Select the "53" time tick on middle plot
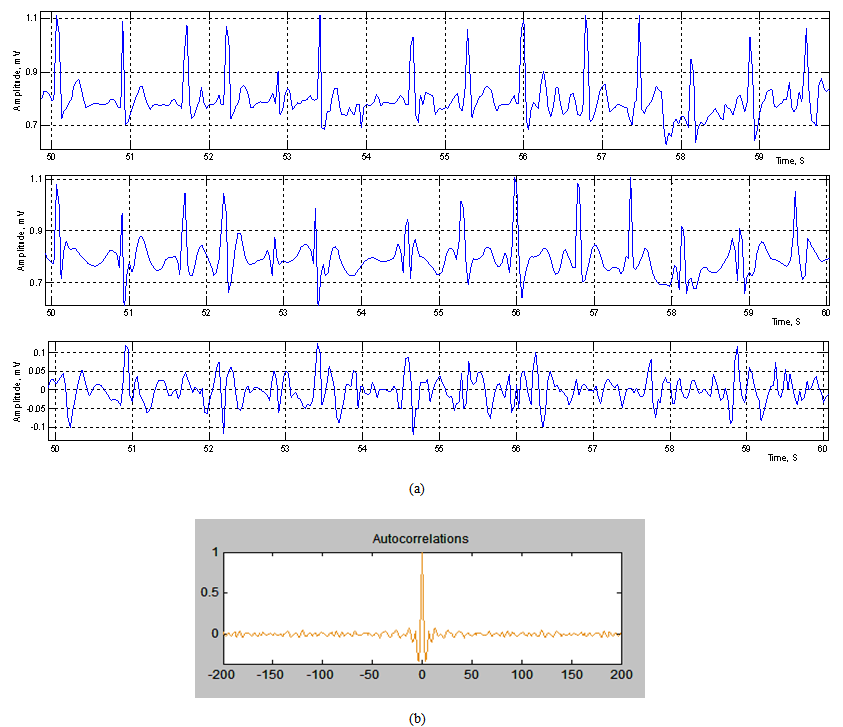Viewport: 843px width, 727px height. click(x=283, y=313)
